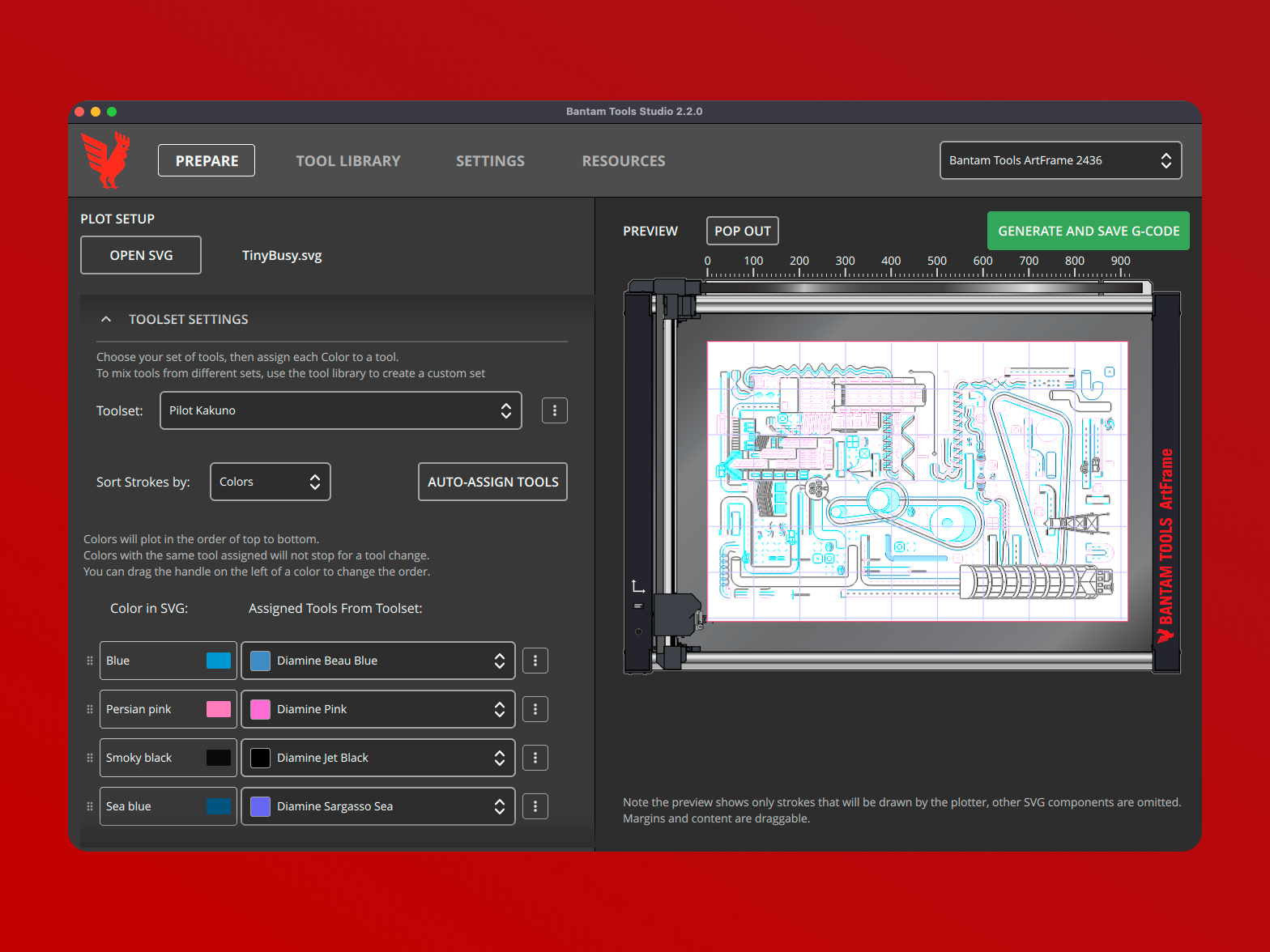Collapse the Toolset Settings section
1270x952 pixels.
(106, 320)
